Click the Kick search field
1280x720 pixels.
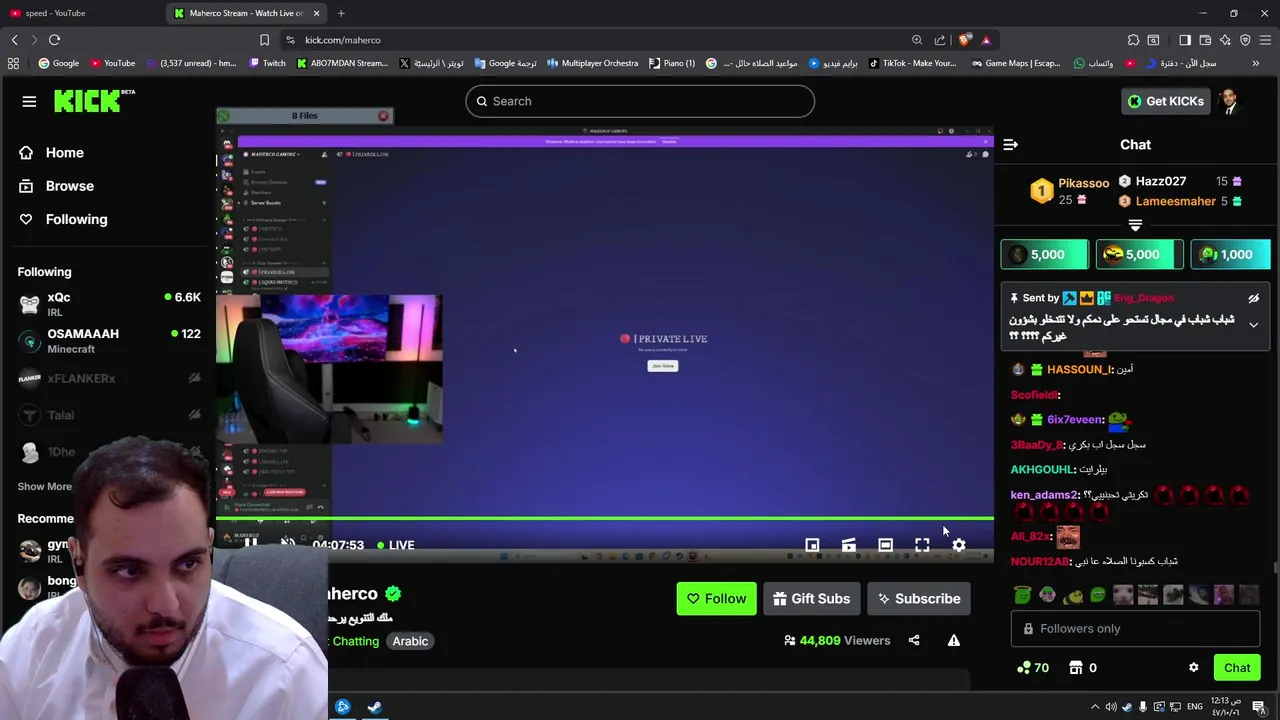(640, 101)
